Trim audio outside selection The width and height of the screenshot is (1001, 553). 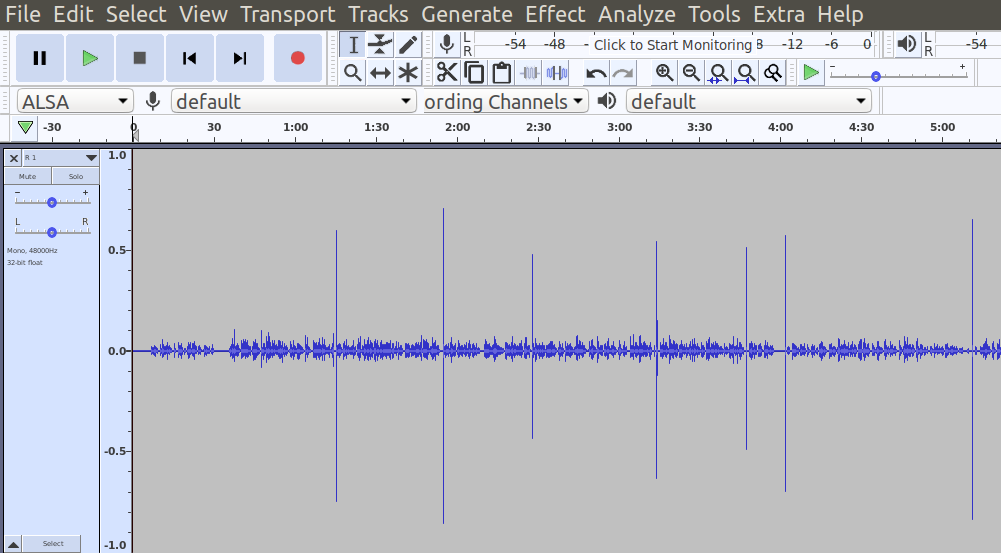(x=529, y=73)
